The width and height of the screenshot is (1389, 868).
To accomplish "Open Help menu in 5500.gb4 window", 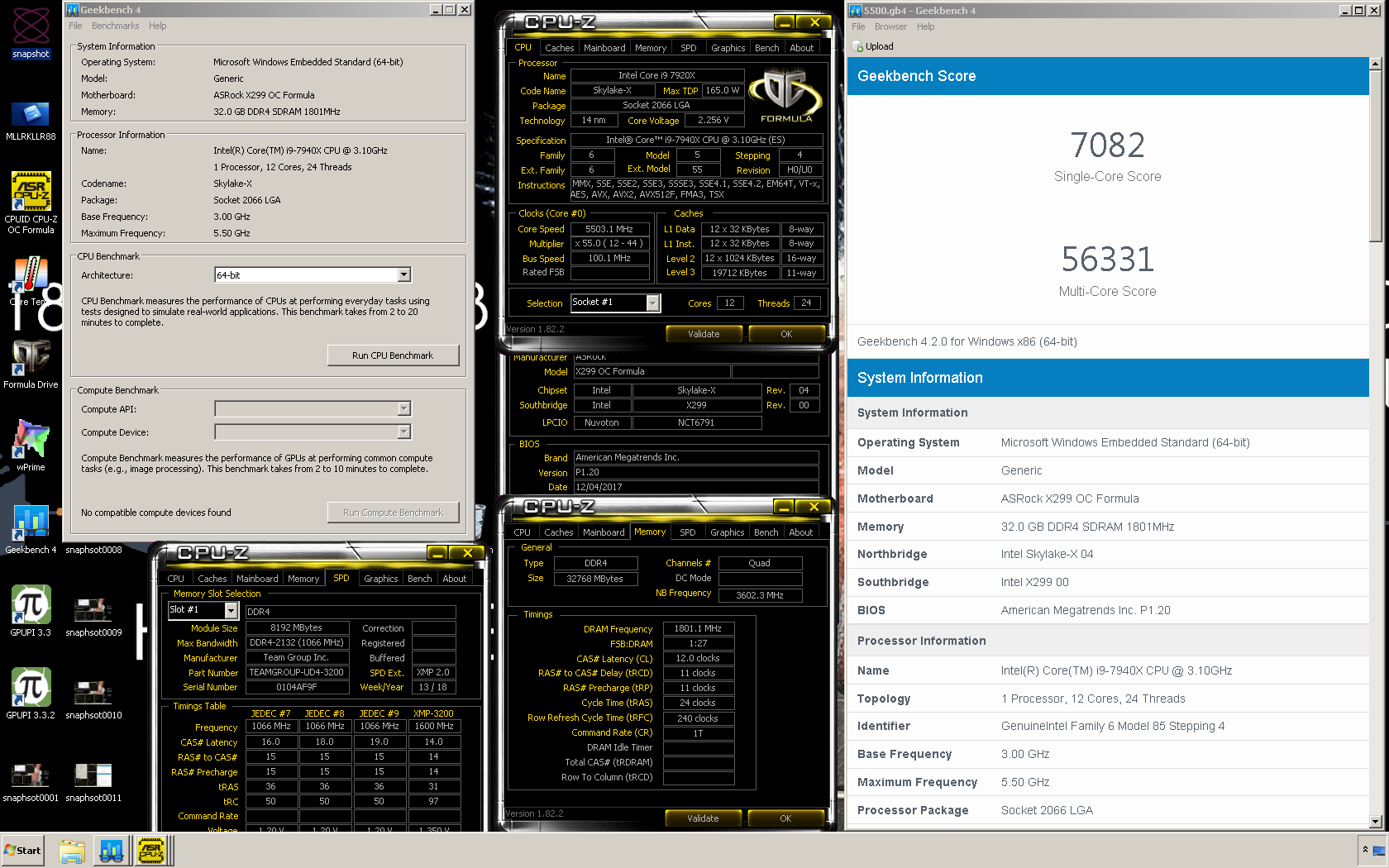I will click(925, 26).
